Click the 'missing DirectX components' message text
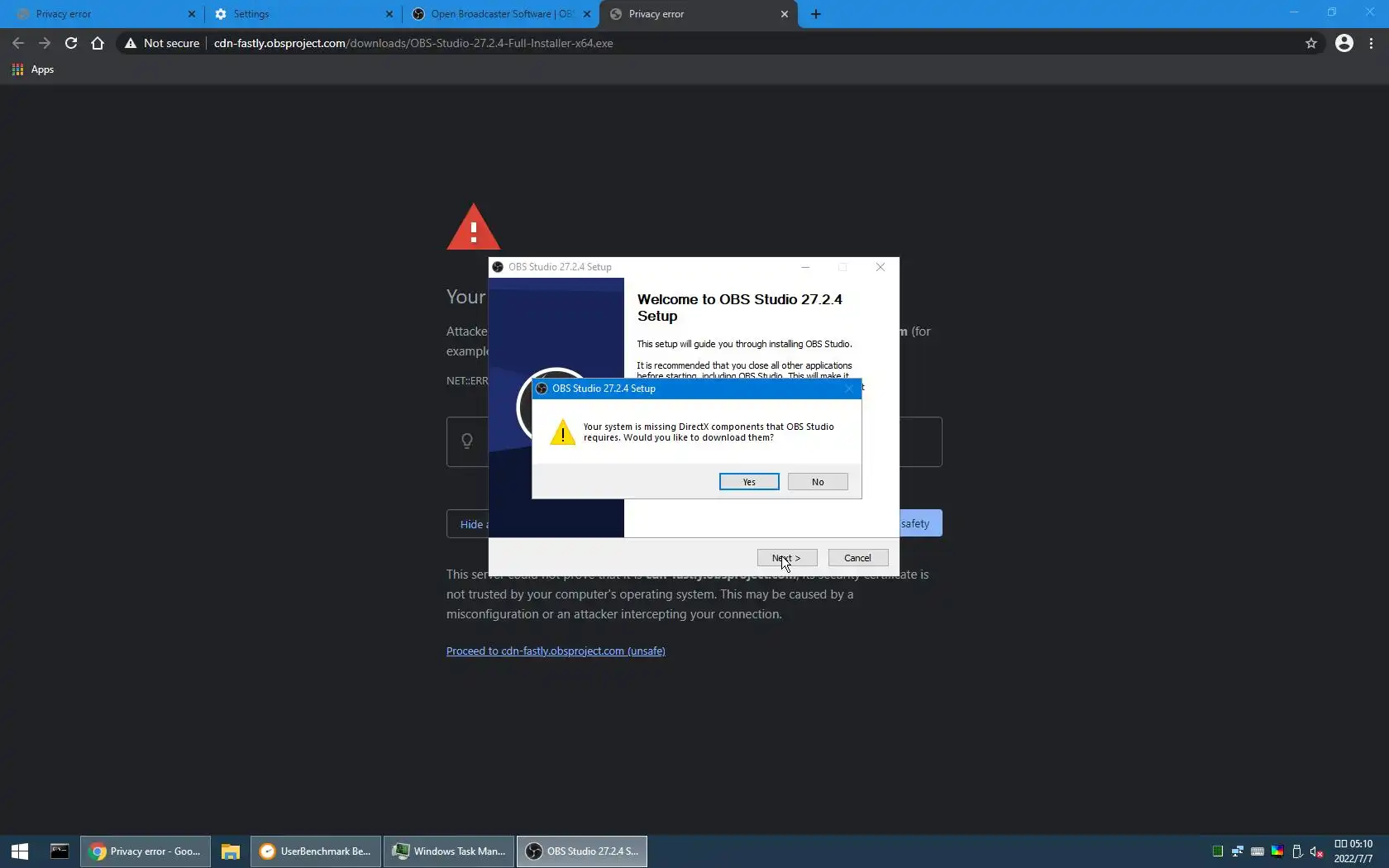 709,432
